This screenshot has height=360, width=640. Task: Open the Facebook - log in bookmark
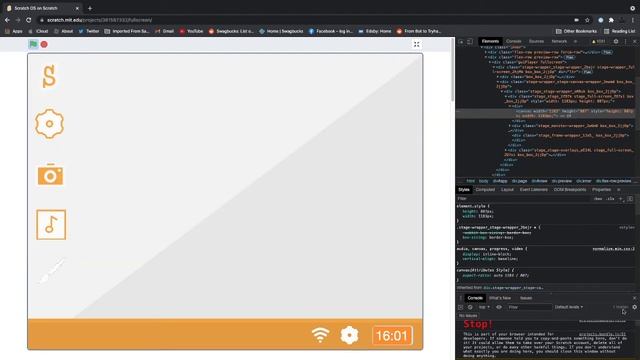click(331, 31)
